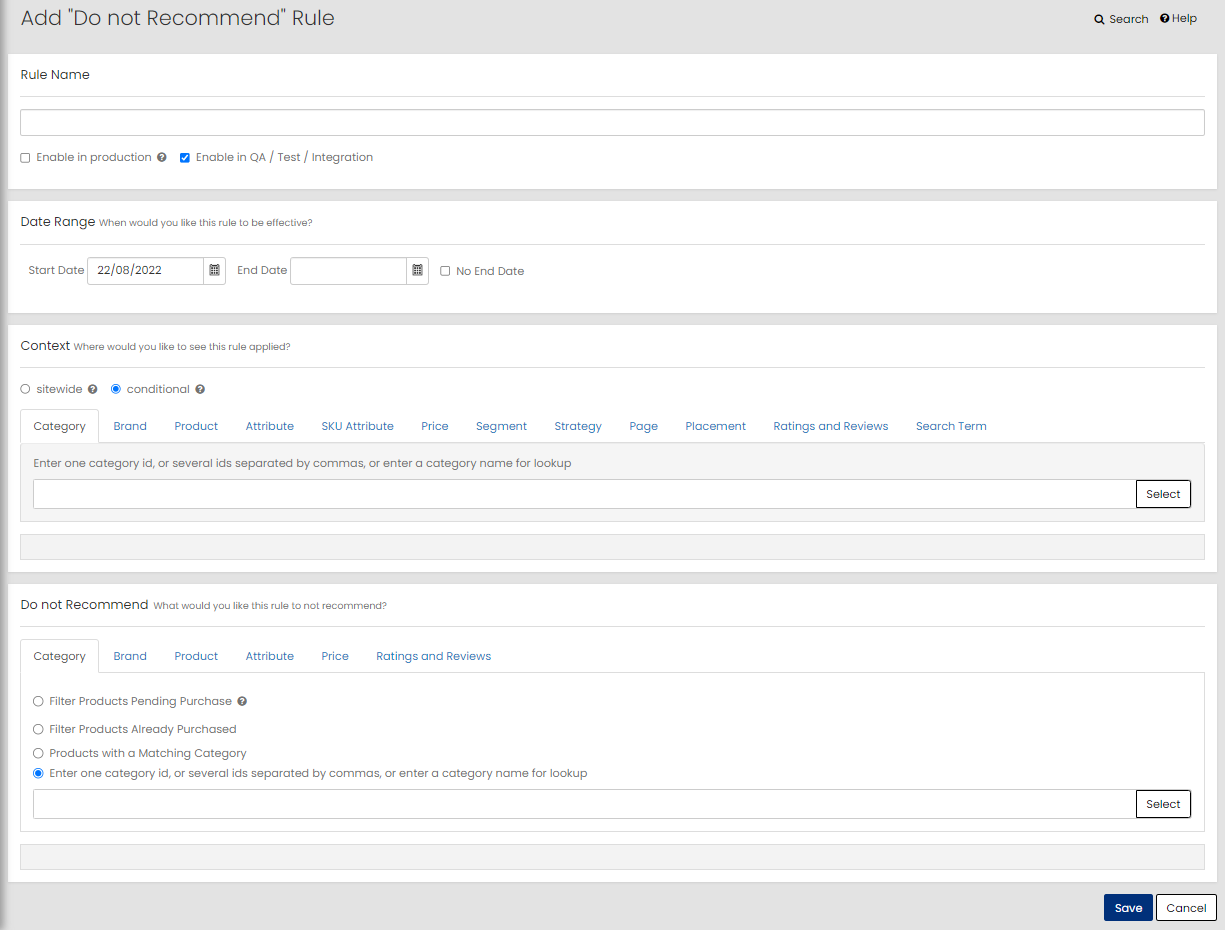Select Products with a Matching Category
This screenshot has height=930, width=1225.
pos(39,754)
